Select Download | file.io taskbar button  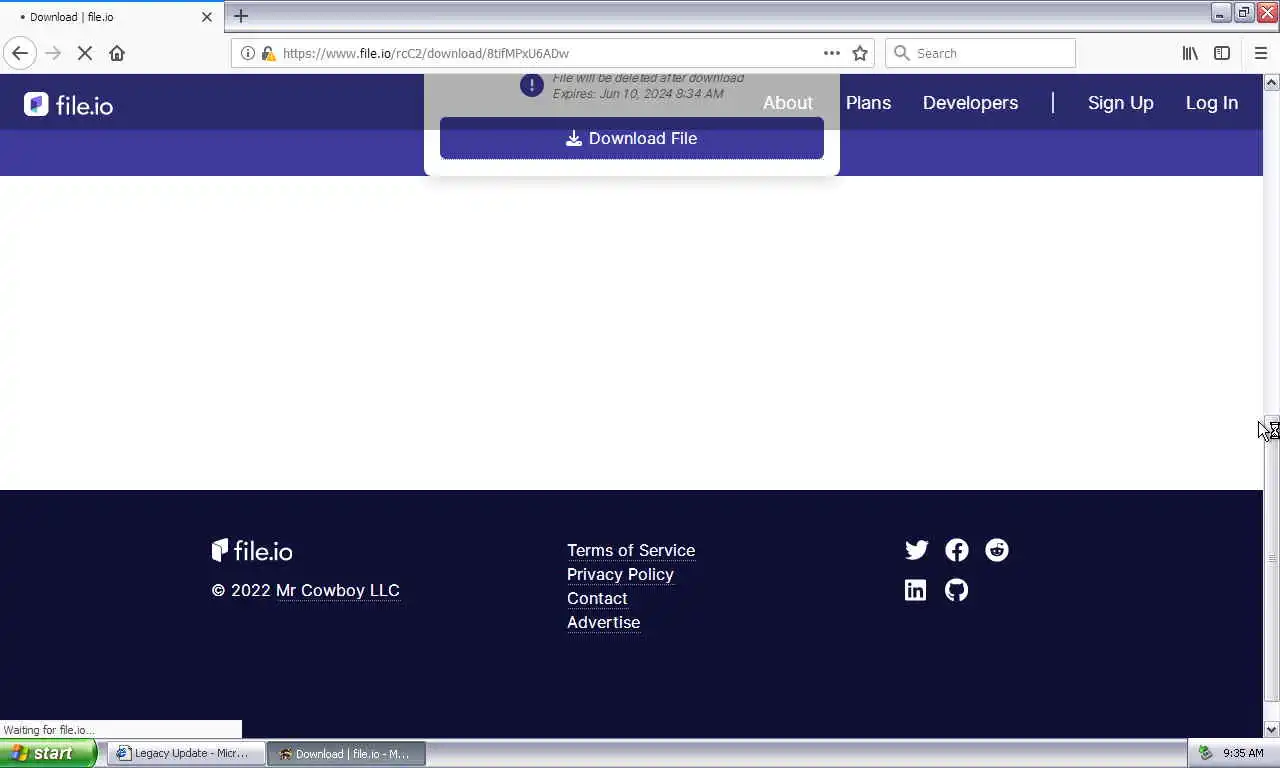tap(346, 753)
